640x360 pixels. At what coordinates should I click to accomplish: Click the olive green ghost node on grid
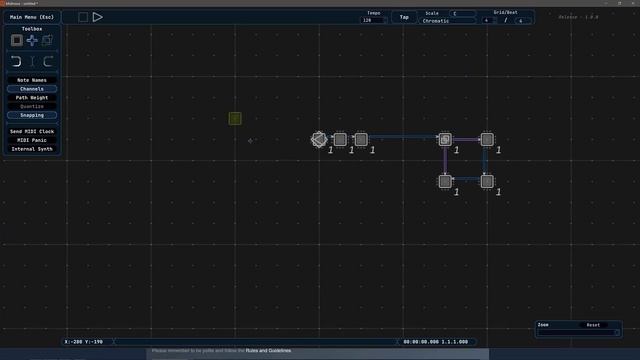click(x=235, y=119)
